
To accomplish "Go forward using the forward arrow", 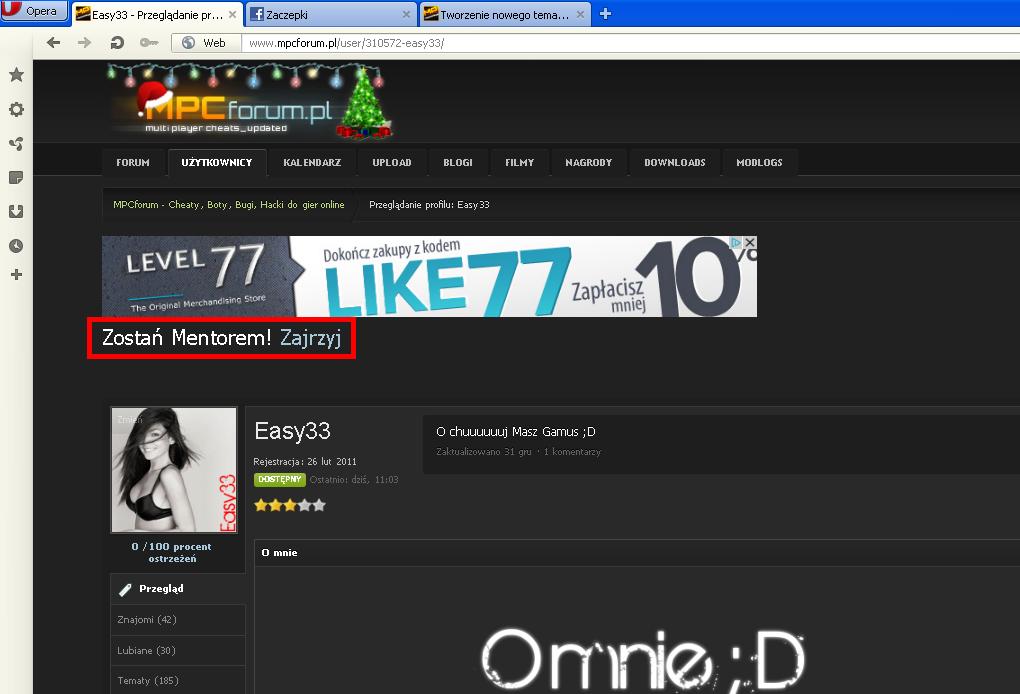I will pos(85,43).
